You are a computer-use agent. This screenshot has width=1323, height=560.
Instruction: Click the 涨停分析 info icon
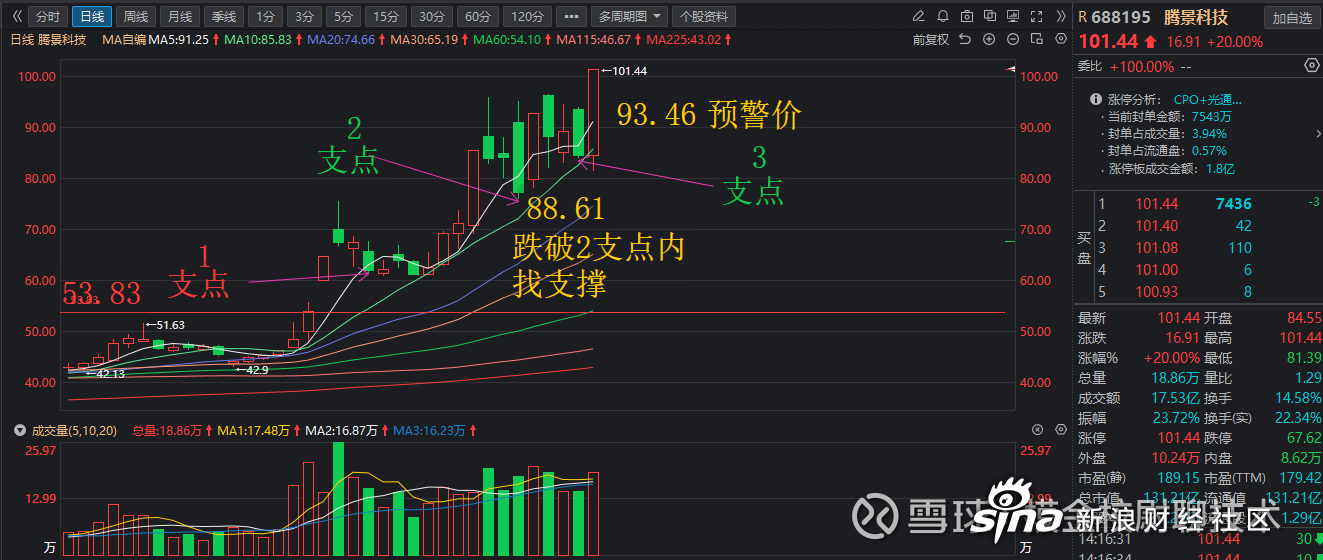tap(1096, 100)
